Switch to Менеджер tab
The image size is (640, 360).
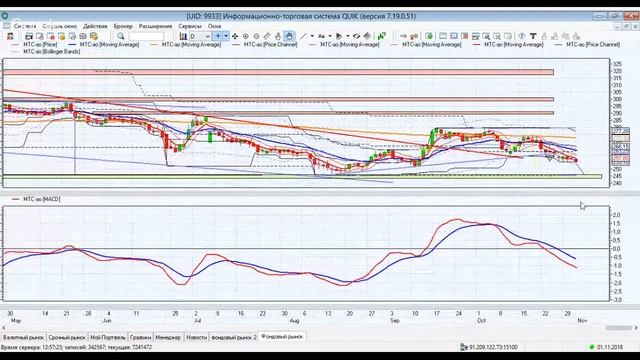[168, 338]
